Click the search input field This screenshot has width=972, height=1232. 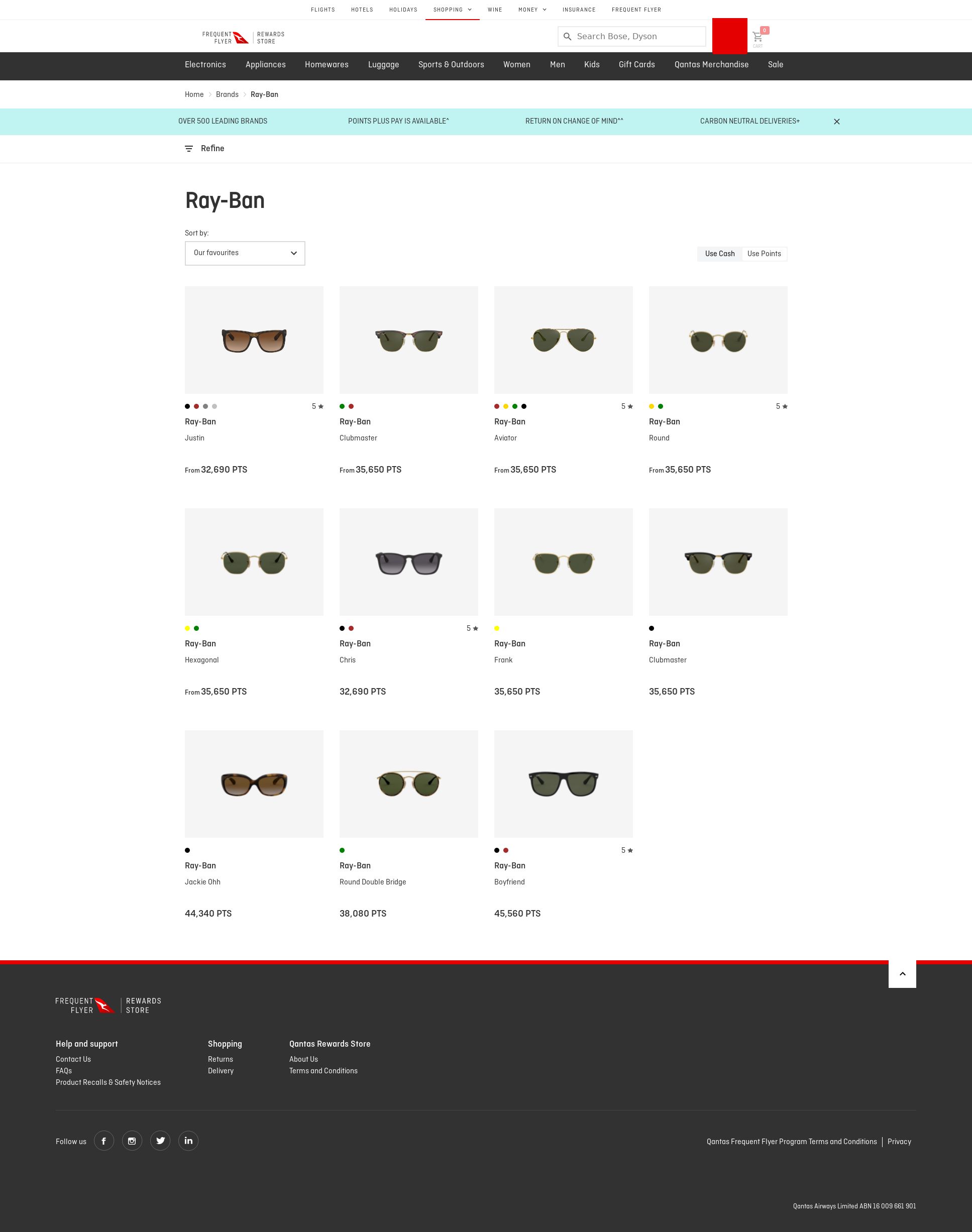tap(632, 37)
